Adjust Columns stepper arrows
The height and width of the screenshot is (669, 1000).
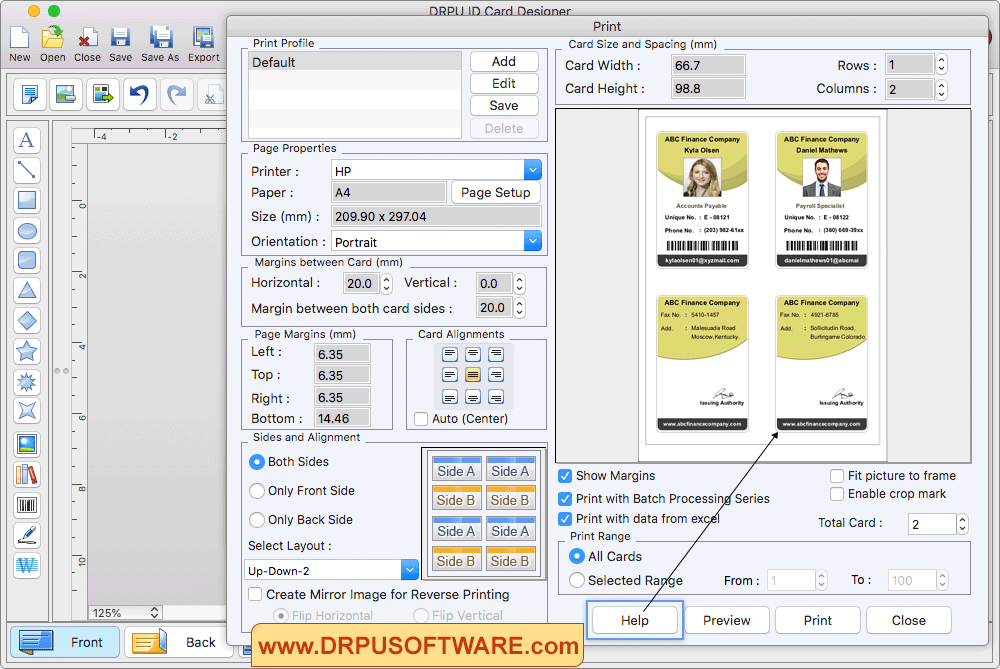point(941,89)
